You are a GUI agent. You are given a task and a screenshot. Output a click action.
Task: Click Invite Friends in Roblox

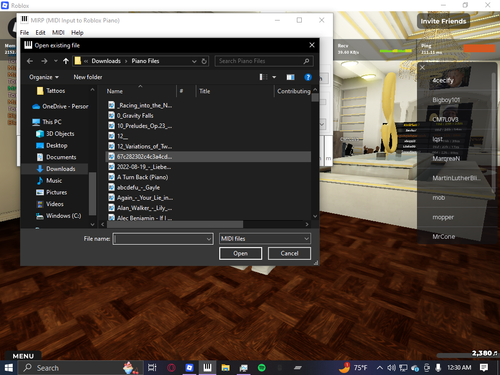click(443, 21)
